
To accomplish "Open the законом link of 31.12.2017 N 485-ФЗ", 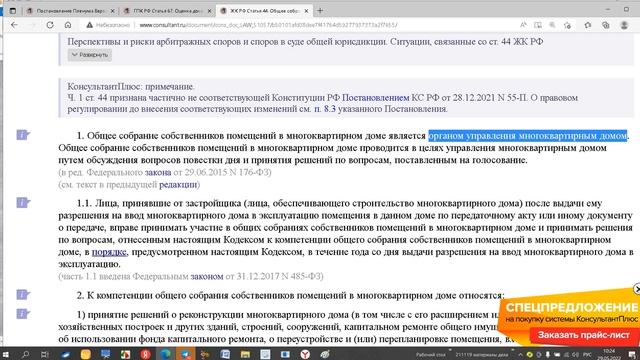I will pos(207,276).
